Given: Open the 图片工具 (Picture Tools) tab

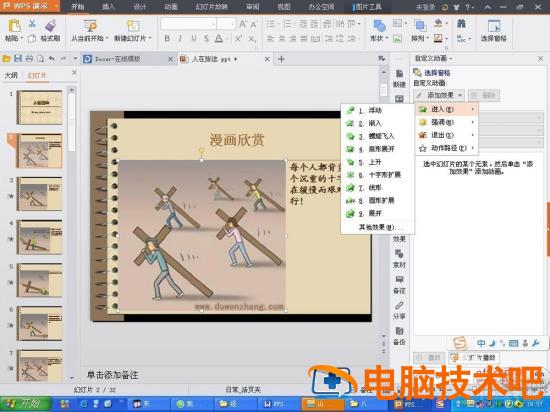Looking at the screenshot, I should [x=367, y=7].
